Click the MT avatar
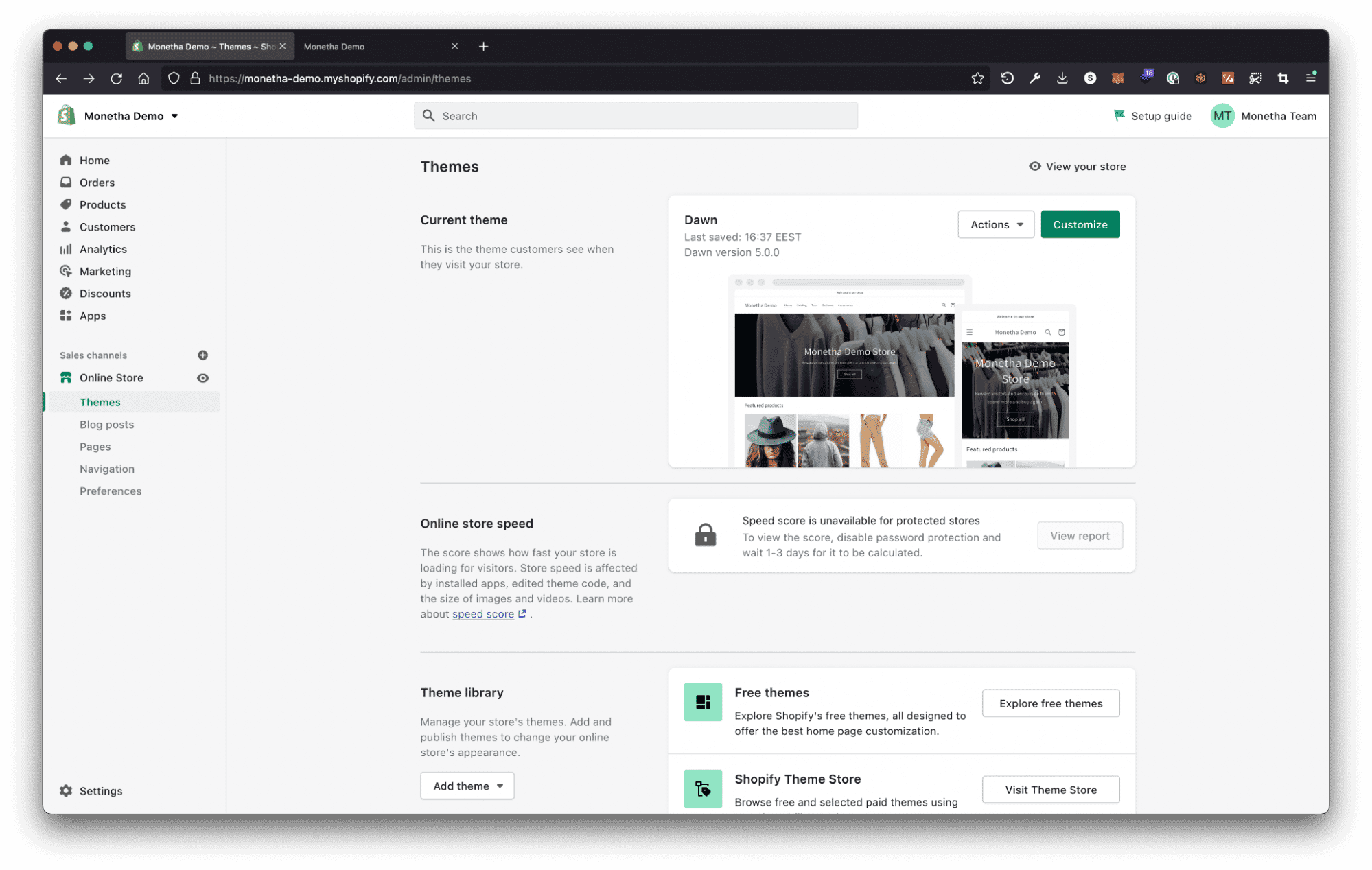 point(1222,116)
